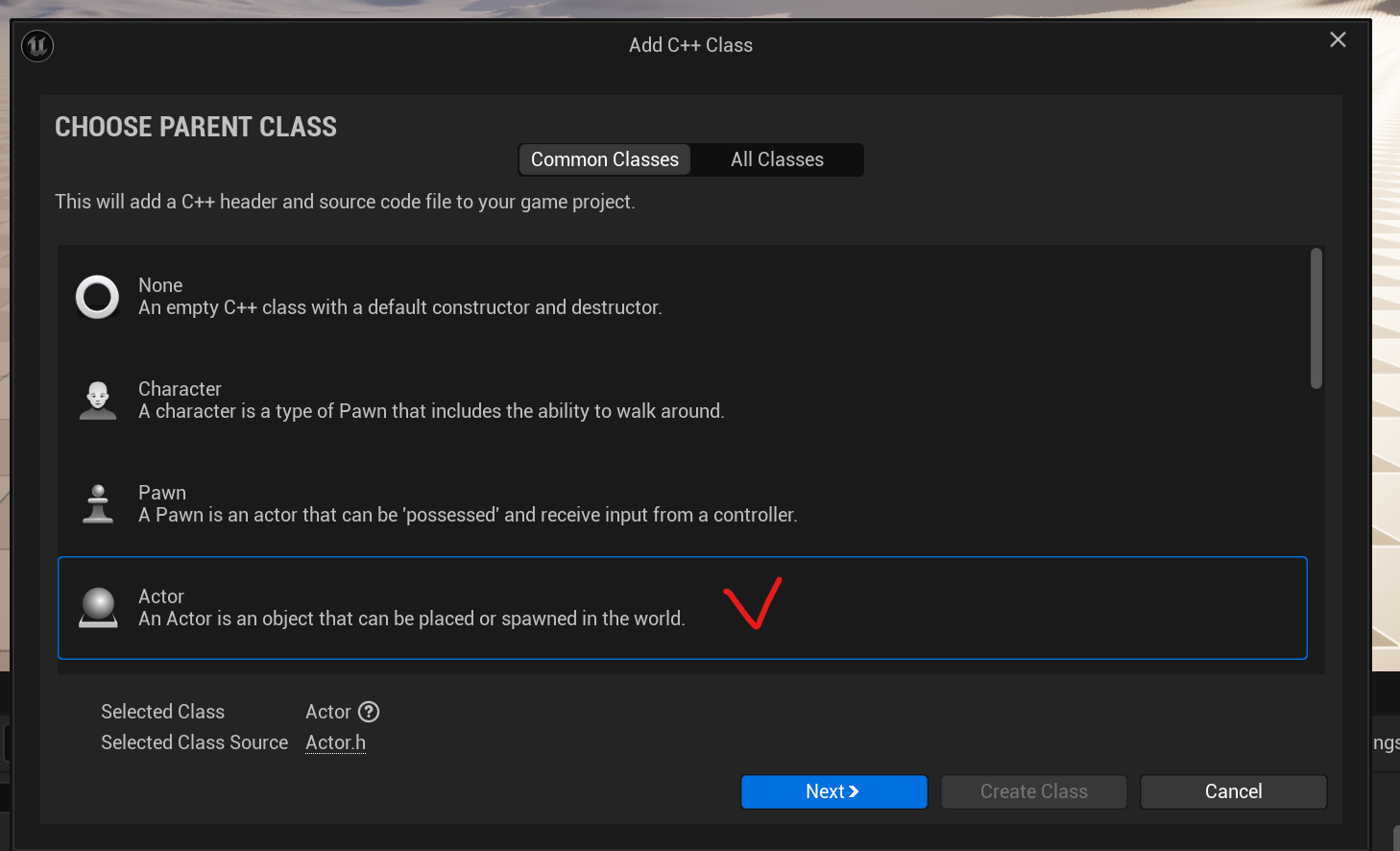Open help for the selected Actor class
This screenshot has height=851, width=1400.
pos(369,712)
